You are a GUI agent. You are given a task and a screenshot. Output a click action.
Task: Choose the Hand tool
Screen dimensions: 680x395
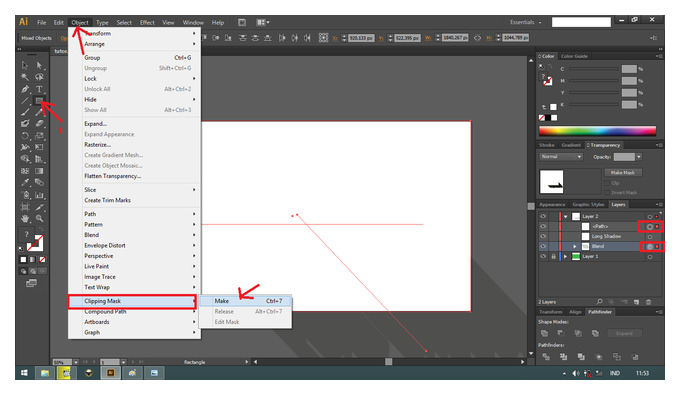[x=25, y=219]
